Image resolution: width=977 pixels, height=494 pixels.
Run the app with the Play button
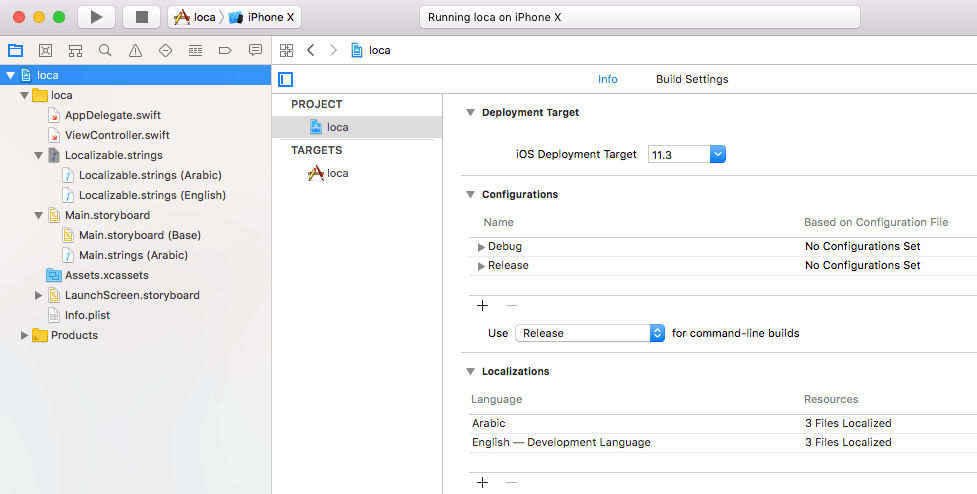tap(97, 17)
